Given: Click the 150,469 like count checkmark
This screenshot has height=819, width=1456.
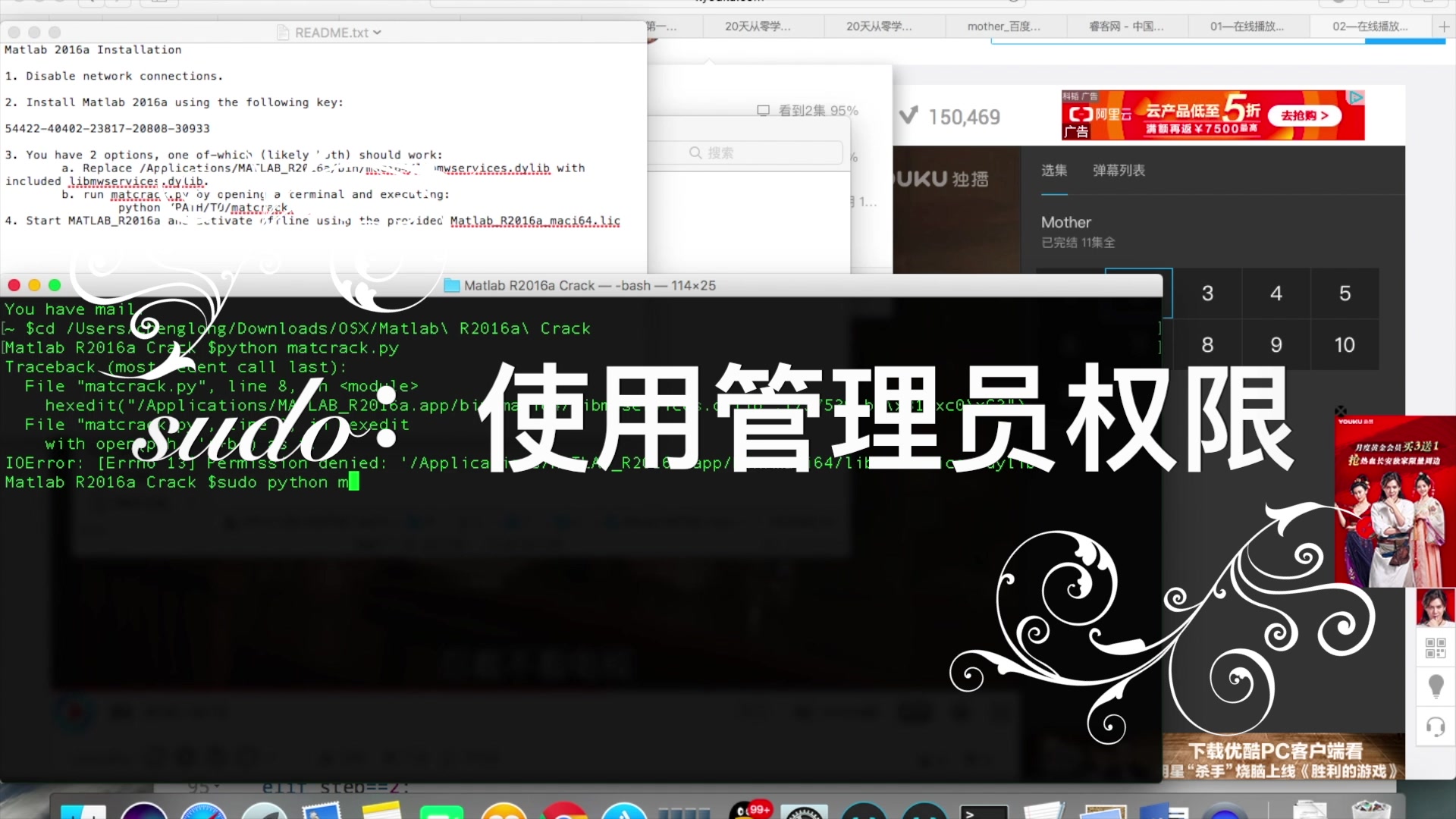Looking at the screenshot, I should pyautogui.click(x=908, y=116).
